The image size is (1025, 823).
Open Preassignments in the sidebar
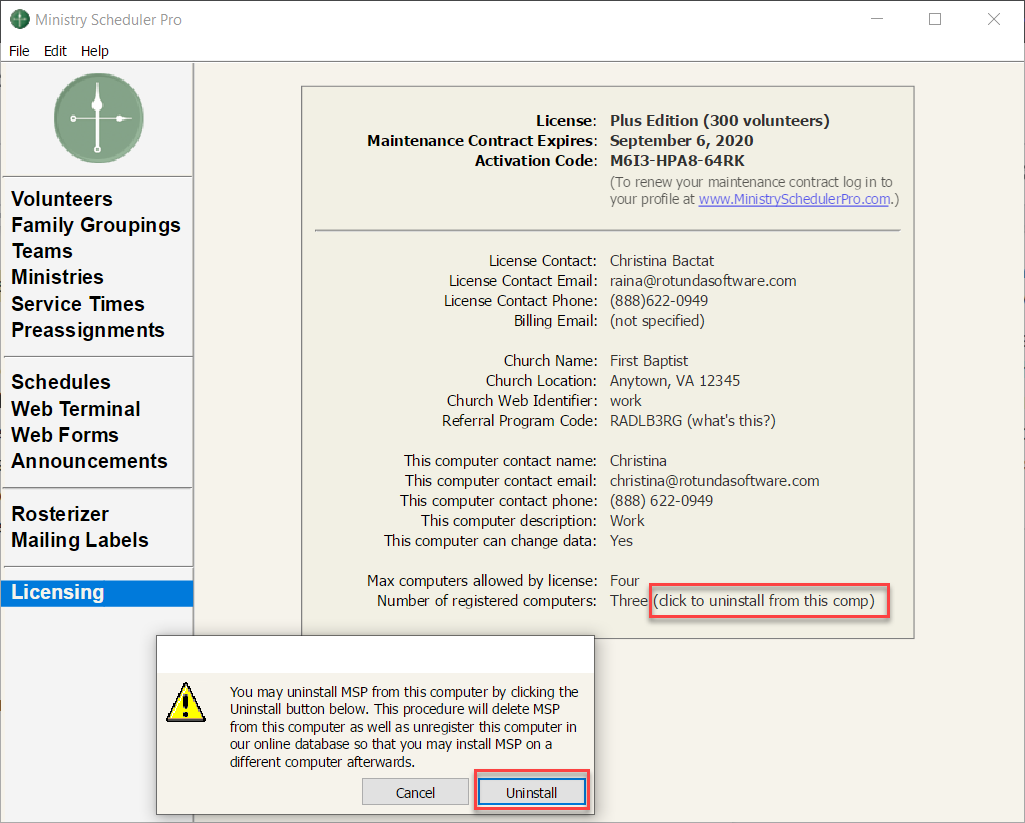pyautogui.click(x=88, y=330)
